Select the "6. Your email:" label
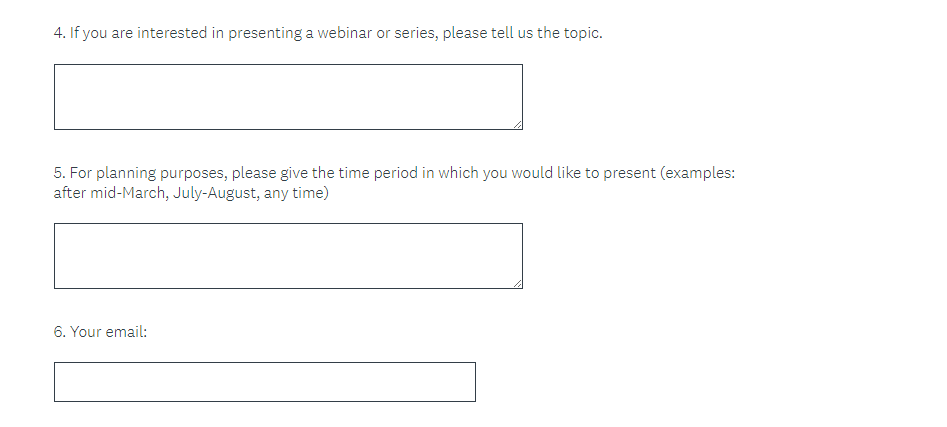The height and width of the screenshot is (427, 947). pos(100,332)
